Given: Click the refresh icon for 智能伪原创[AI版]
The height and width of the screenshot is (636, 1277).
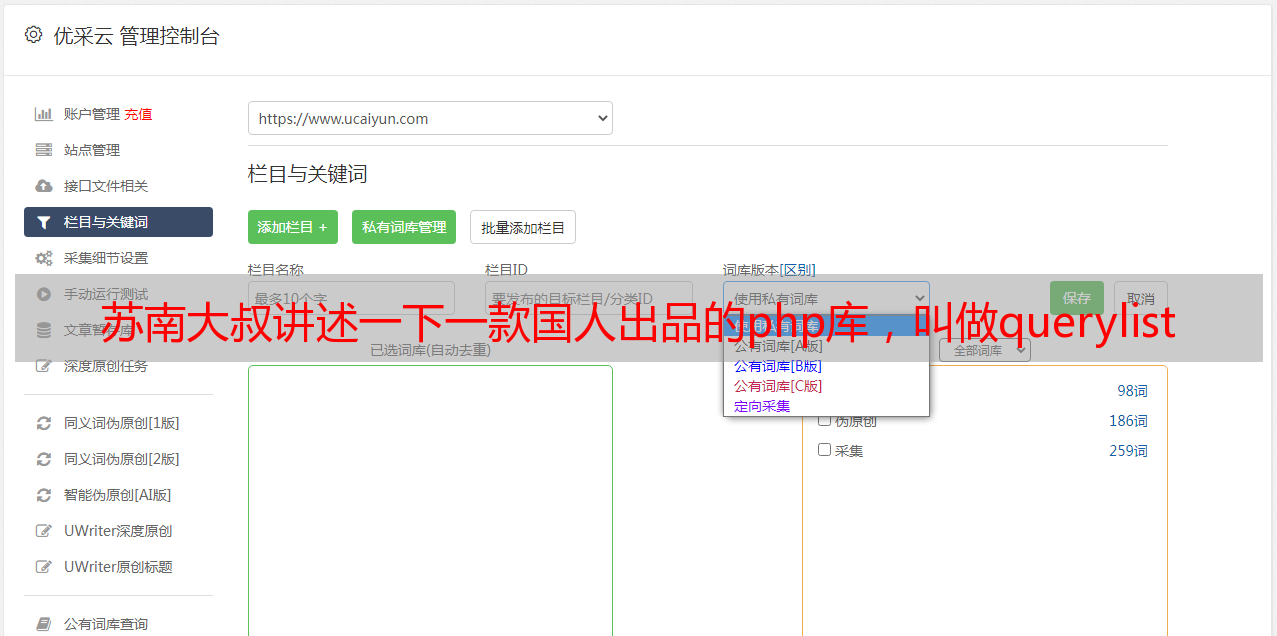Looking at the screenshot, I should pos(43,495).
